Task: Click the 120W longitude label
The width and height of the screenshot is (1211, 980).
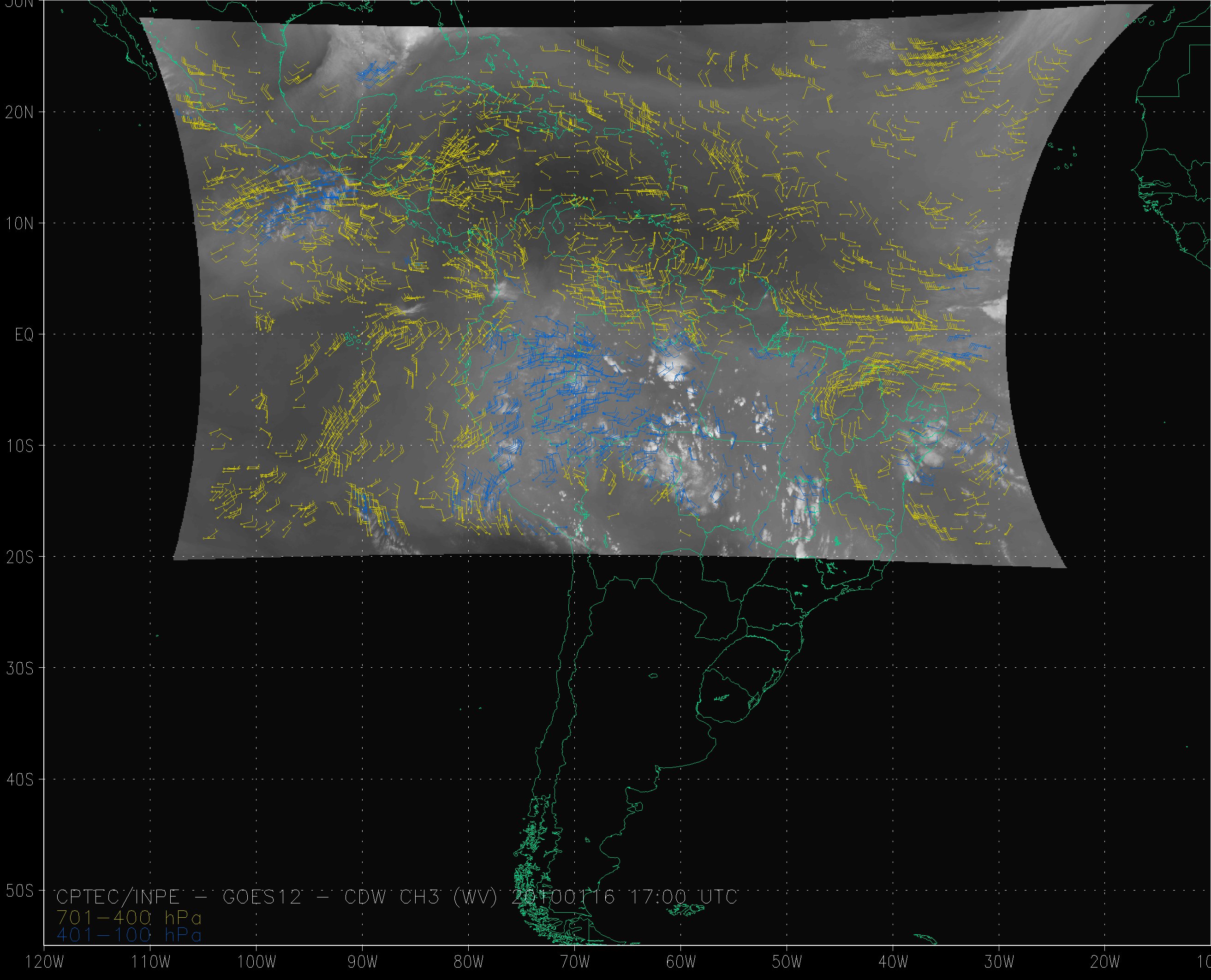Action: (x=43, y=962)
